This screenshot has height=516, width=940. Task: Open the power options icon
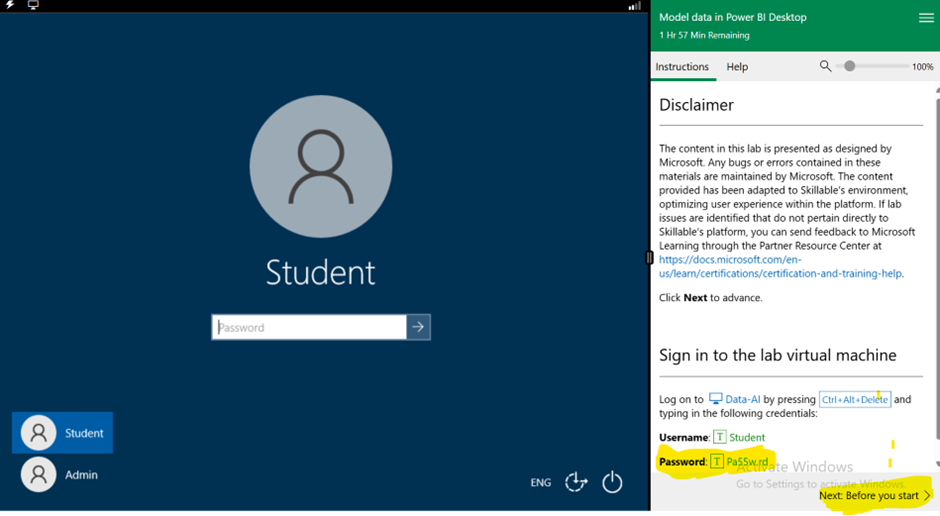[x=612, y=482]
